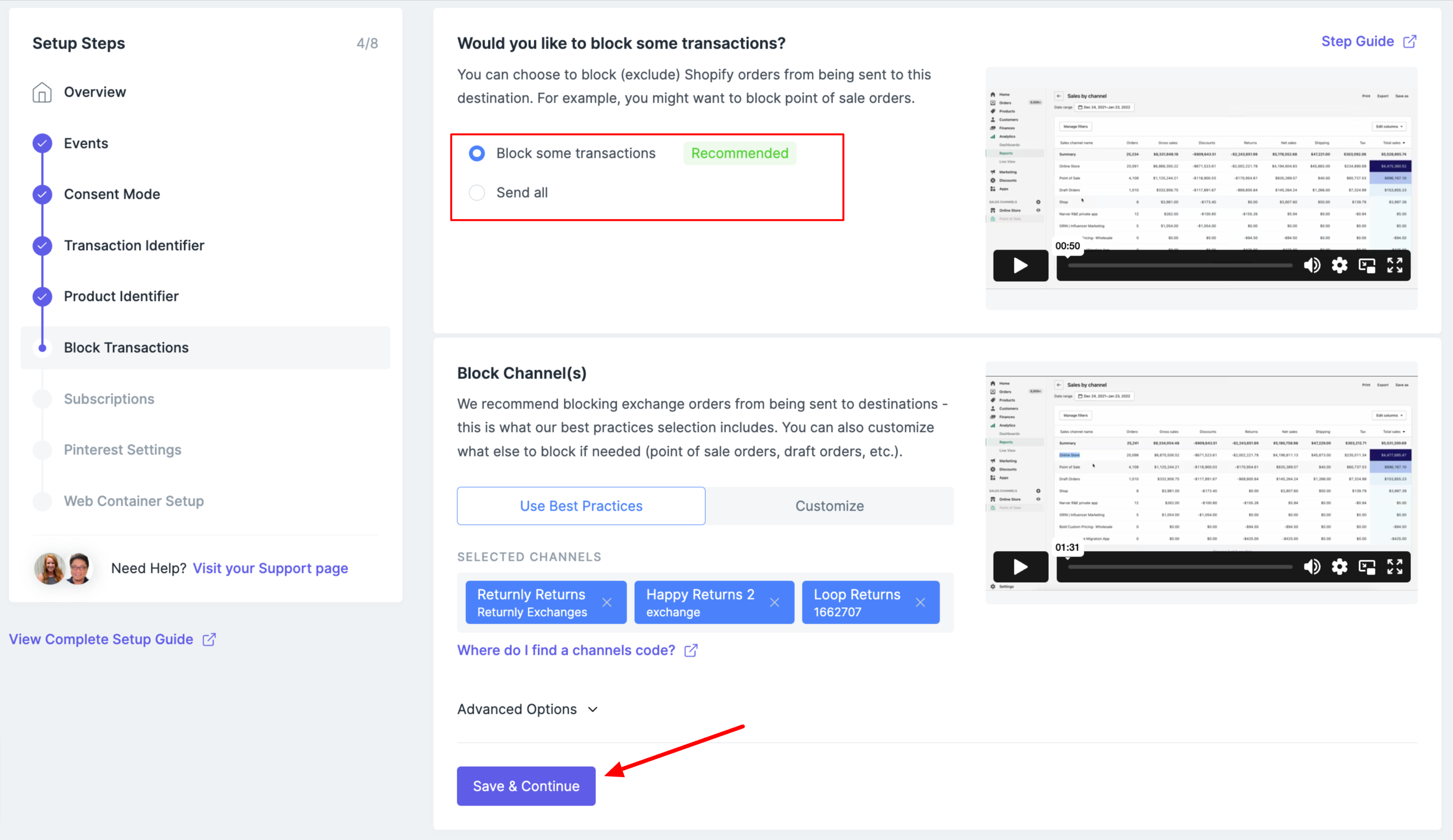Remove Returnly Returns channel tag
The height and width of the screenshot is (840, 1453).
(606, 602)
